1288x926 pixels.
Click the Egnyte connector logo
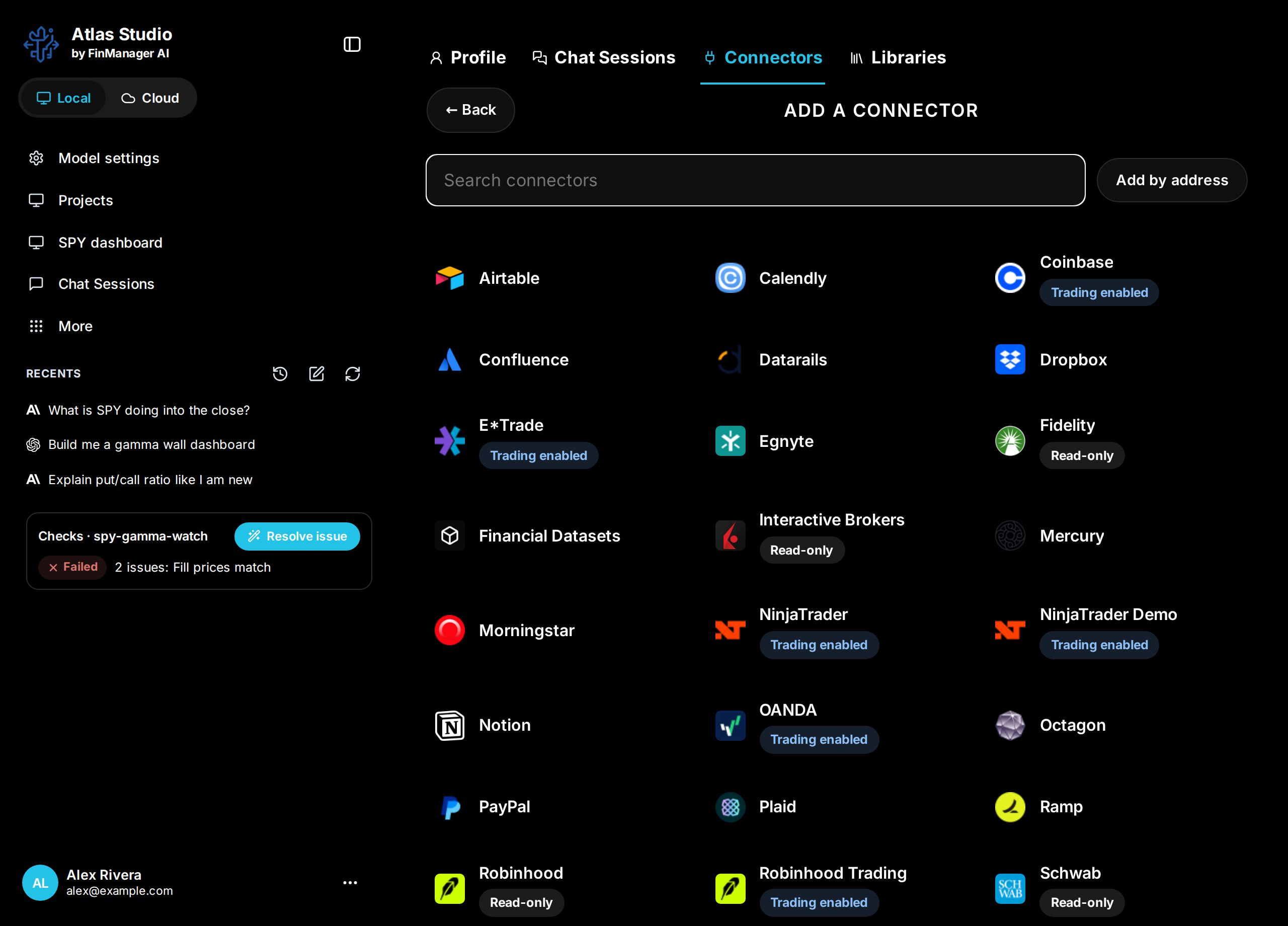point(731,441)
